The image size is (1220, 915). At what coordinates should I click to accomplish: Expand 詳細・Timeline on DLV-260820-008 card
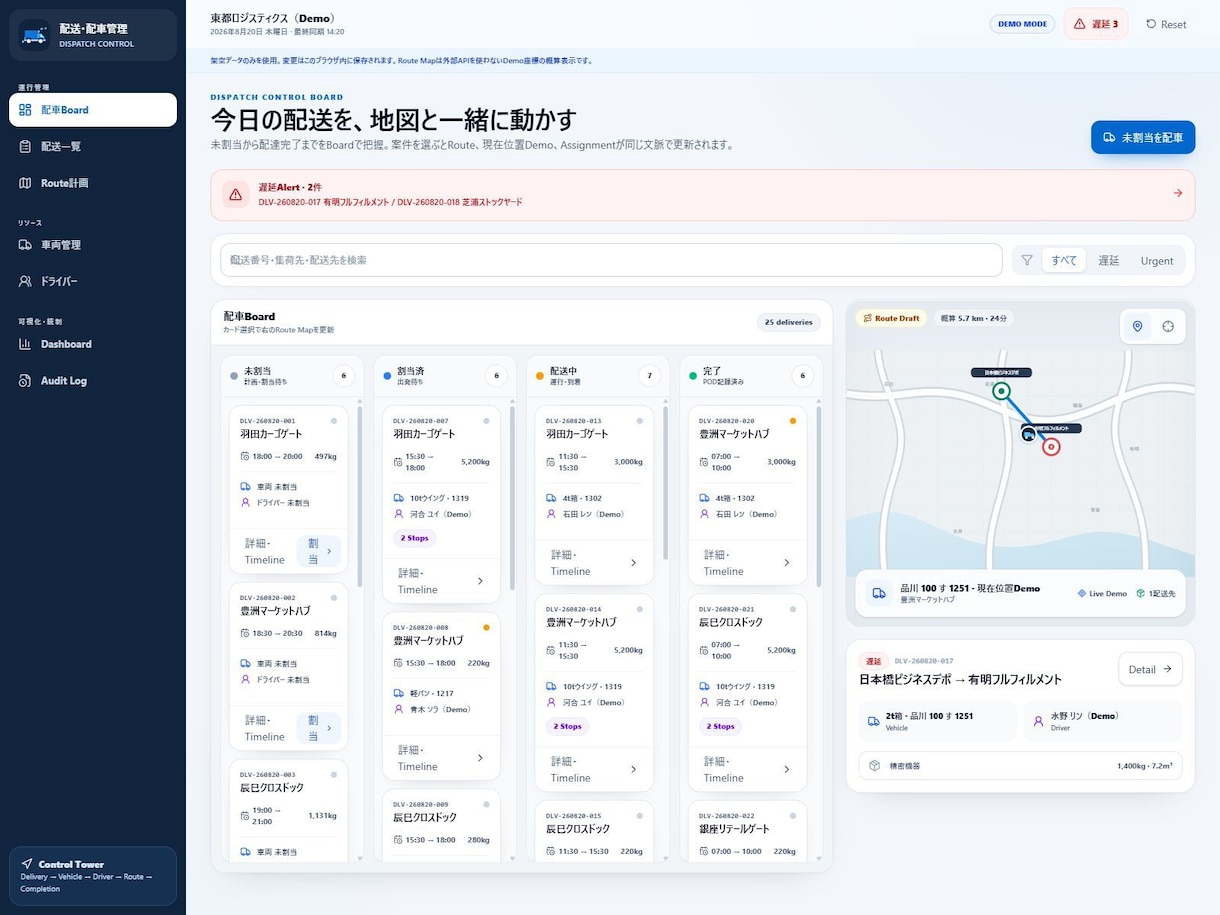[441, 758]
